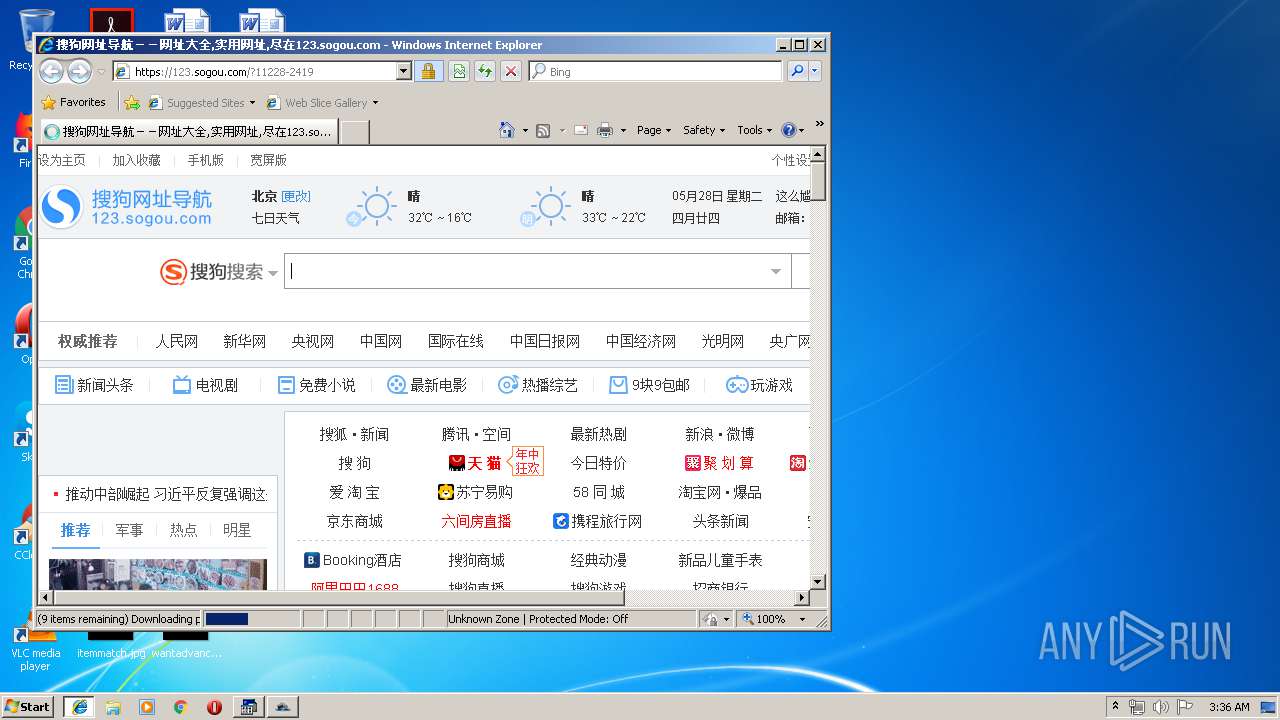This screenshot has height=720, width=1280.
Task: Print the page with the printer icon
Action: (604, 130)
